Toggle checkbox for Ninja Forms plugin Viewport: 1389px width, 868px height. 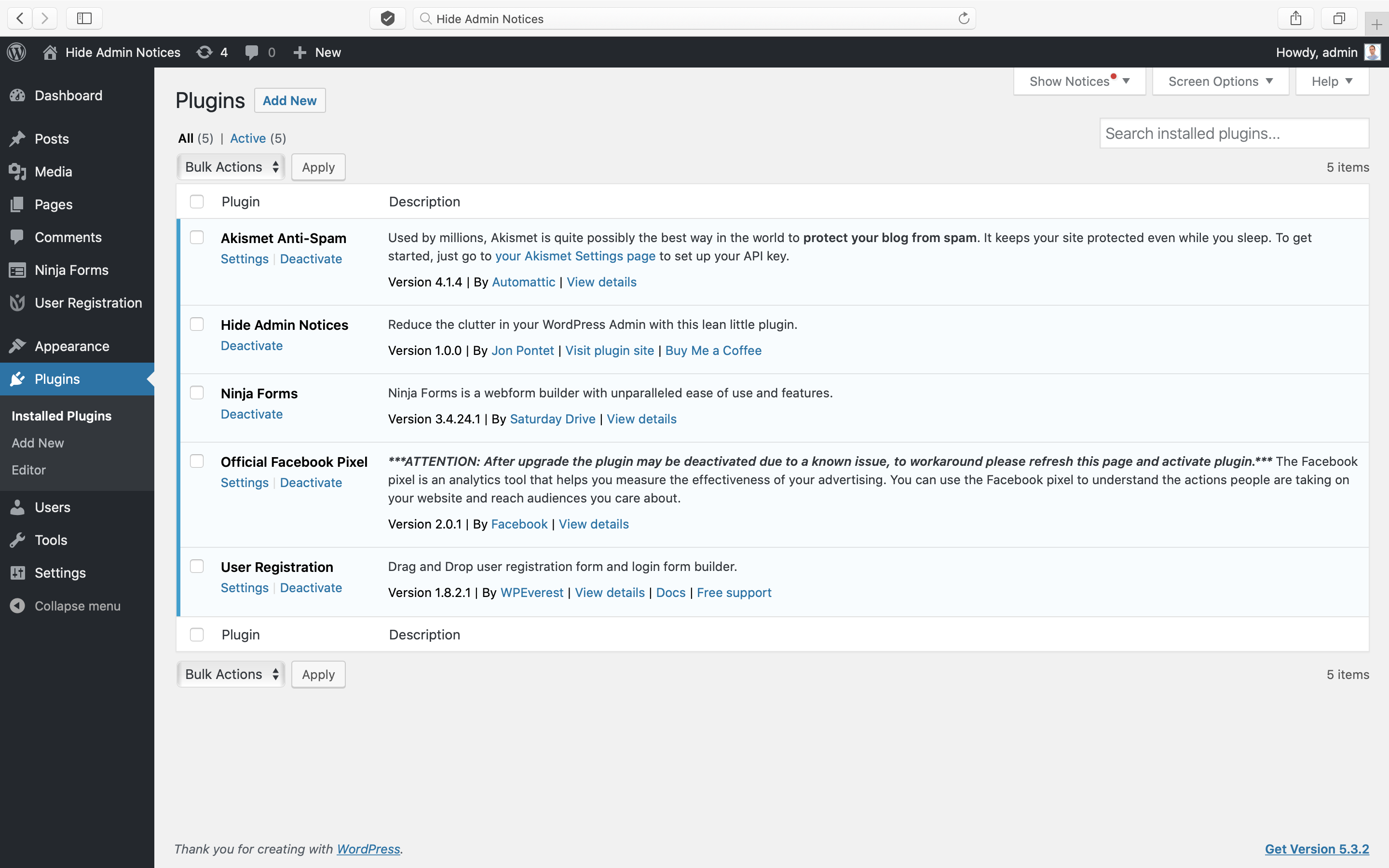click(x=196, y=393)
